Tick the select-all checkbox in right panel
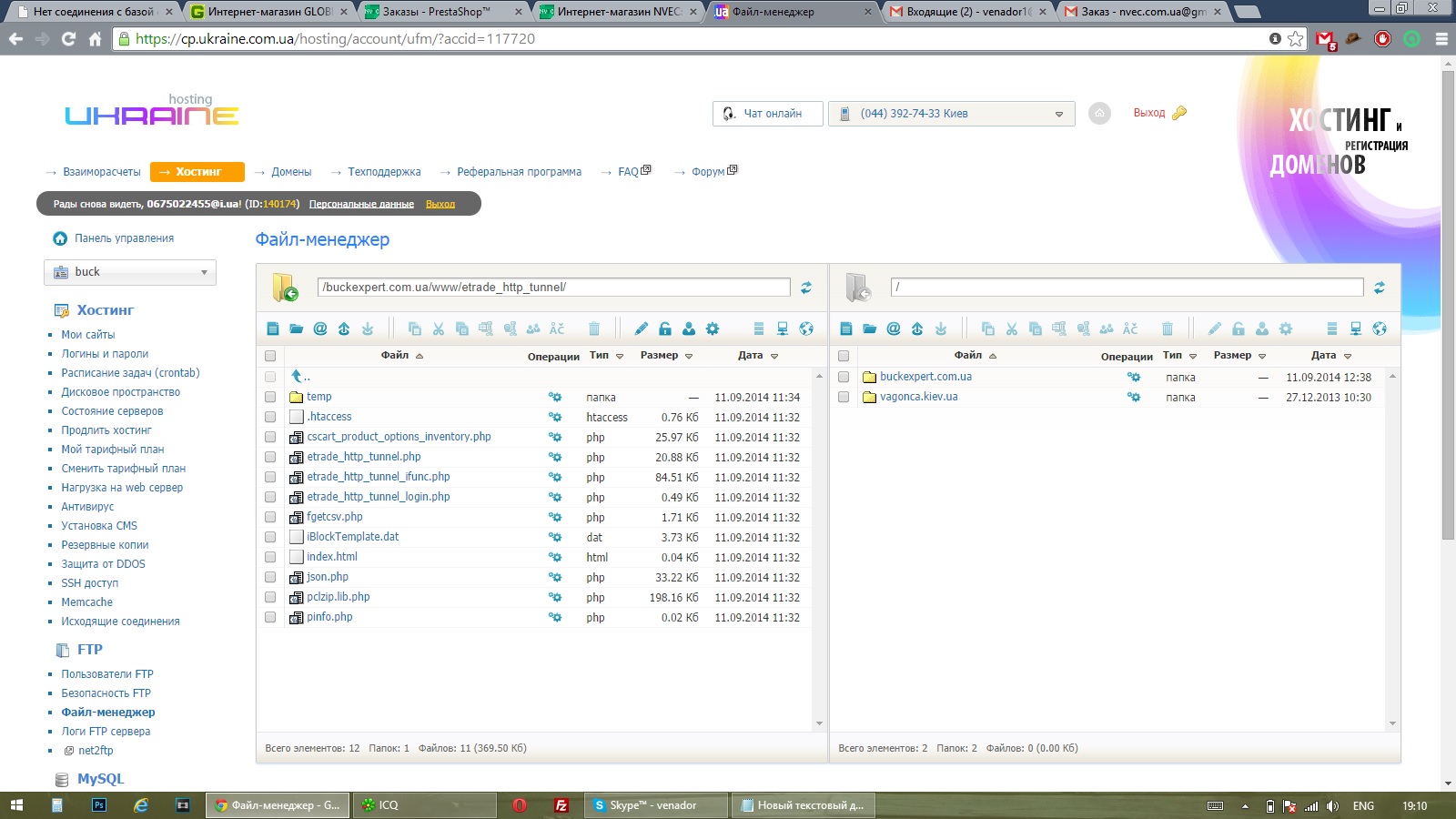This screenshot has height=819, width=1456. tap(844, 356)
